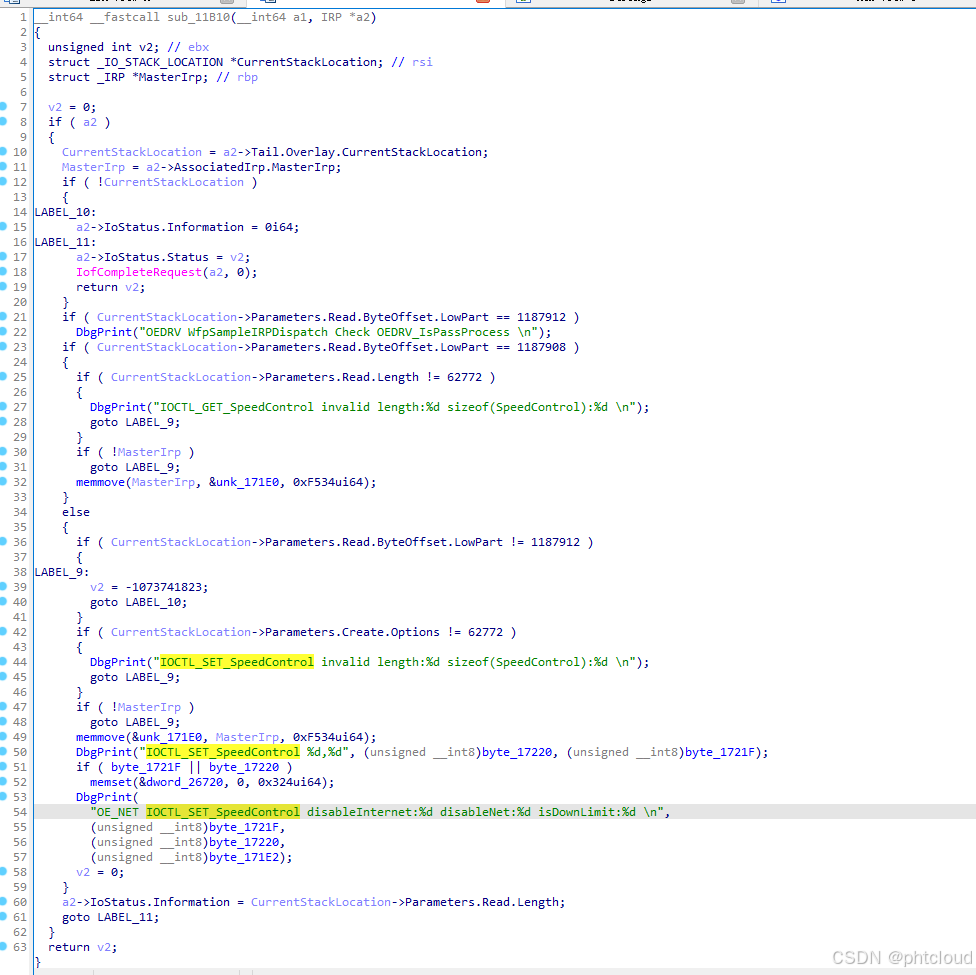
Task: Click MasterIrp variable declaration on line 5
Action: point(173,77)
